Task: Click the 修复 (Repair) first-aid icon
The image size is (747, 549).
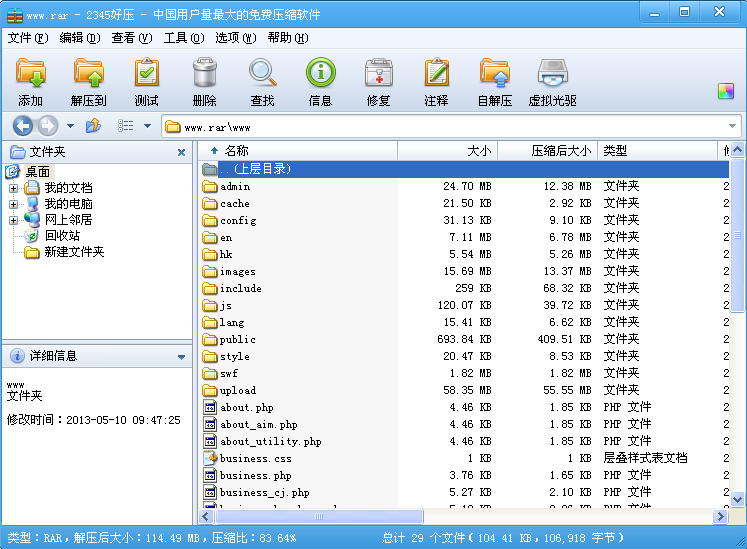Action: tap(379, 73)
